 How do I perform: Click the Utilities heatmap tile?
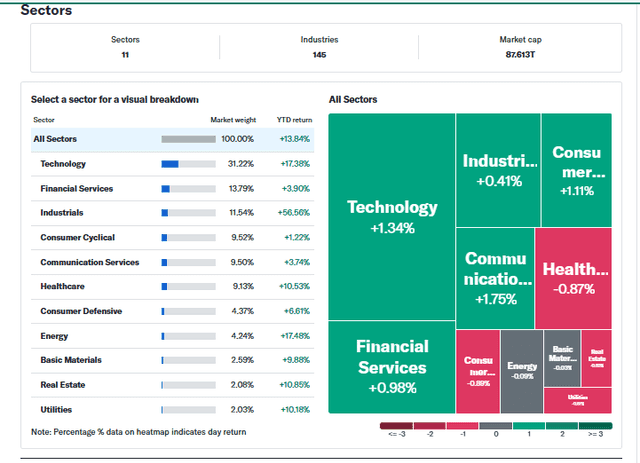click(578, 401)
